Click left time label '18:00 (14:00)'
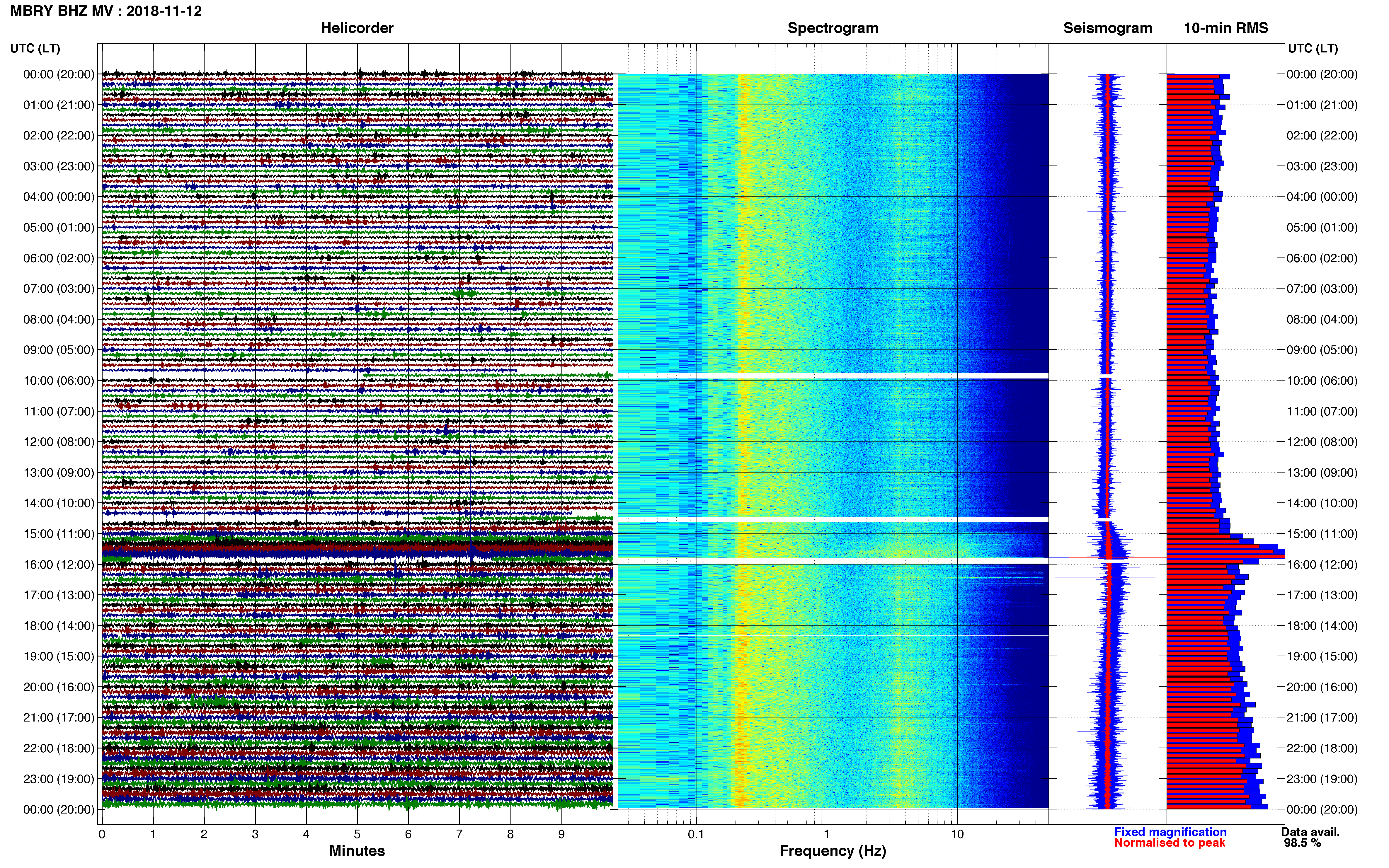 (59, 626)
